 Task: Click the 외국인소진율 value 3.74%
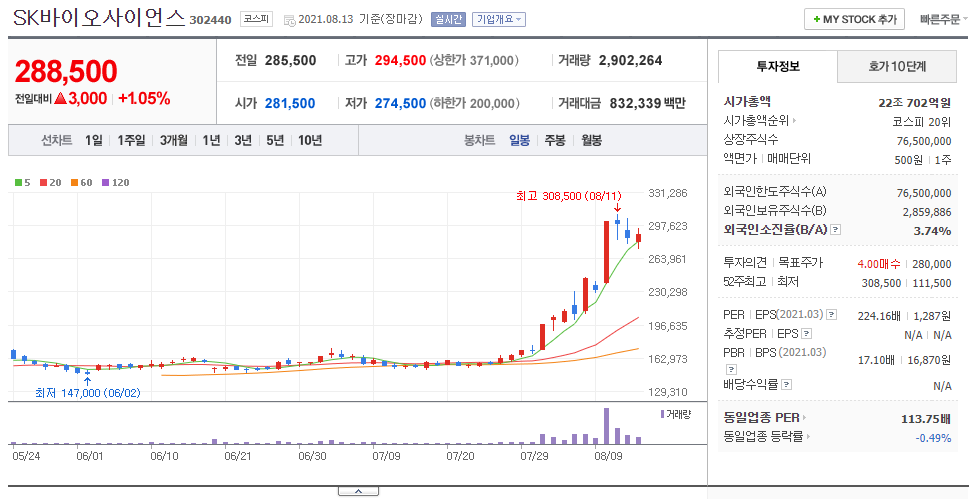(932, 231)
